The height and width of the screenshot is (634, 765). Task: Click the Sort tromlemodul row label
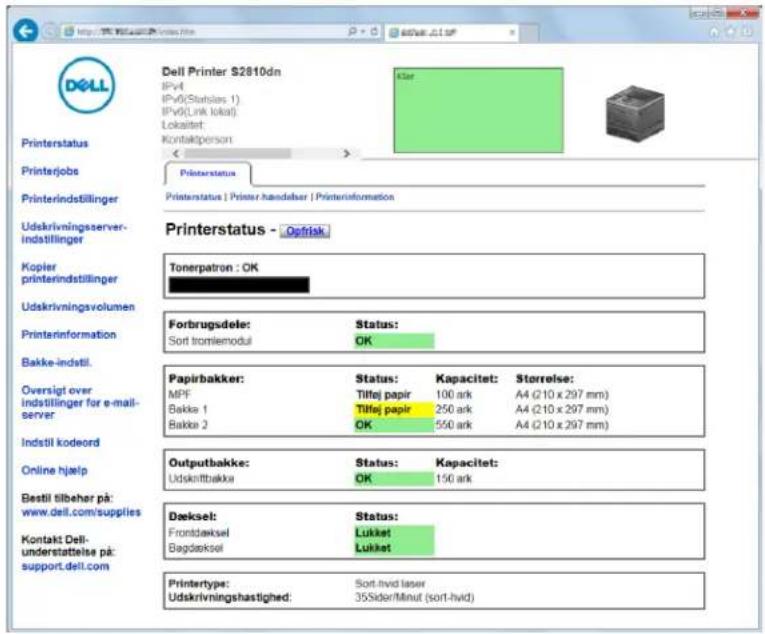pyautogui.click(x=210, y=341)
